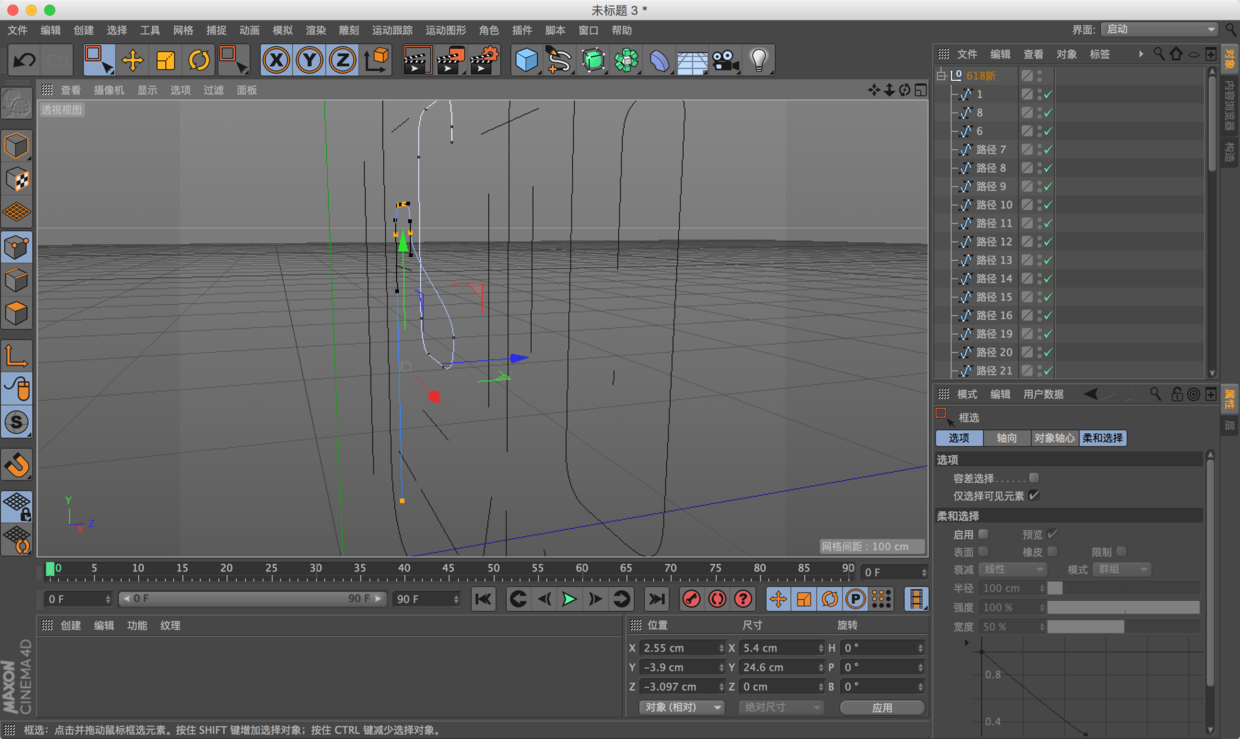Add a light object
The height and width of the screenshot is (739, 1240).
point(759,61)
